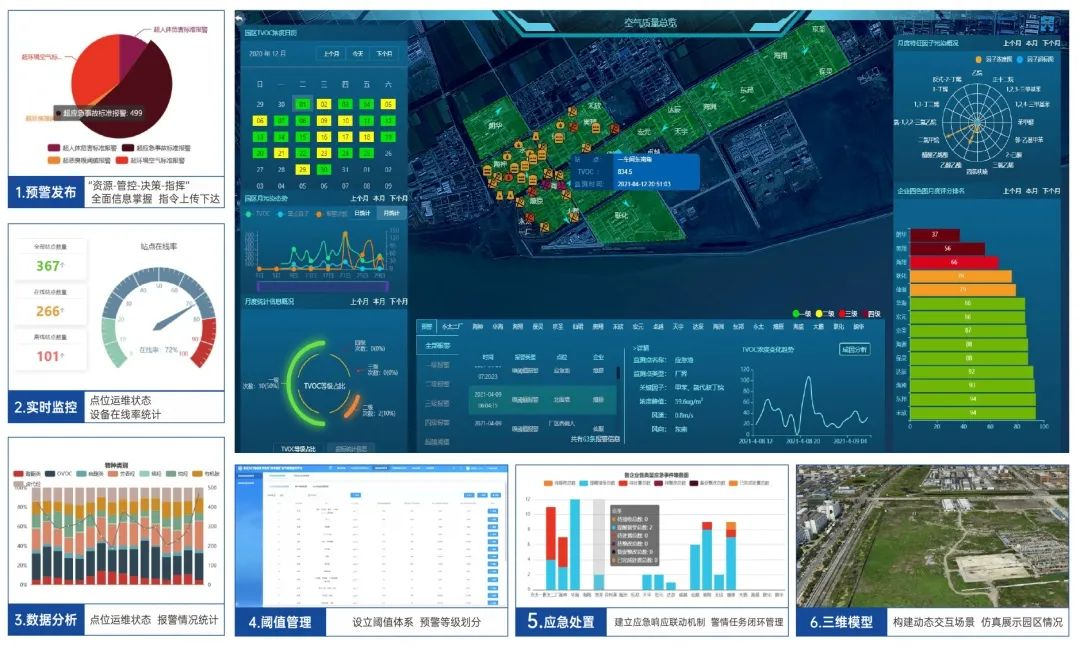This screenshot has height=649, width=1080.
Task: Switch to 日统计 tab in trend panel
Action: [x=362, y=214]
